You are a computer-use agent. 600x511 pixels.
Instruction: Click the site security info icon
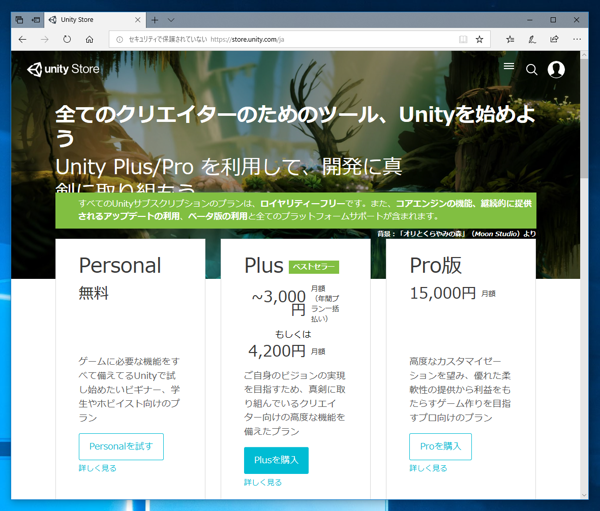(120, 39)
